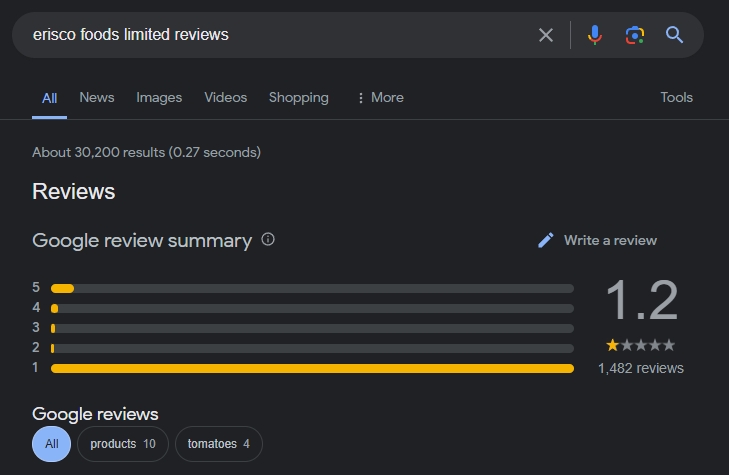Clear the search box with the X icon
The height and width of the screenshot is (475, 729).
(546, 35)
